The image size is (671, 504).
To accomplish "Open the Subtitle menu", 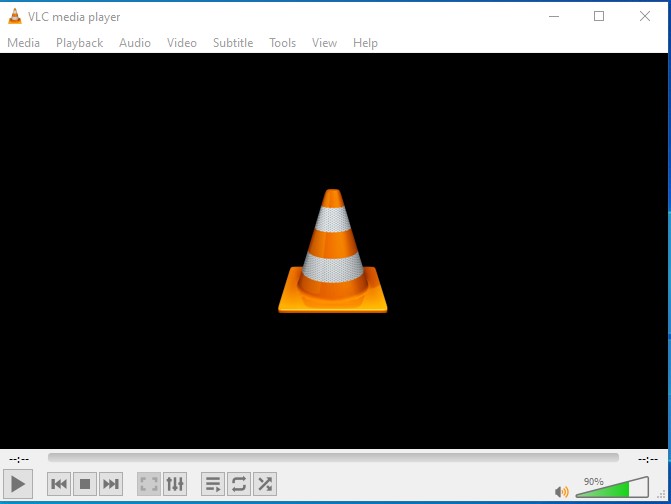I will pyautogui.click(x=233, y=43).
